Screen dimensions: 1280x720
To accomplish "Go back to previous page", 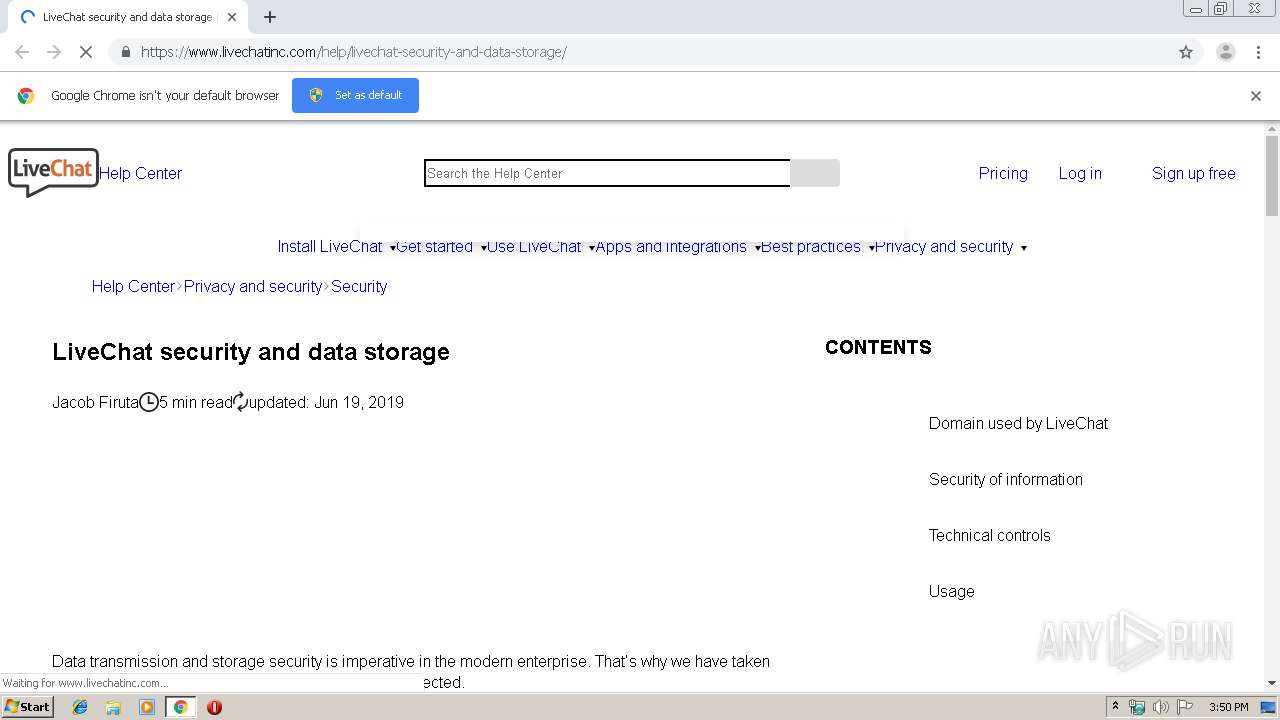I will point(22,52).
